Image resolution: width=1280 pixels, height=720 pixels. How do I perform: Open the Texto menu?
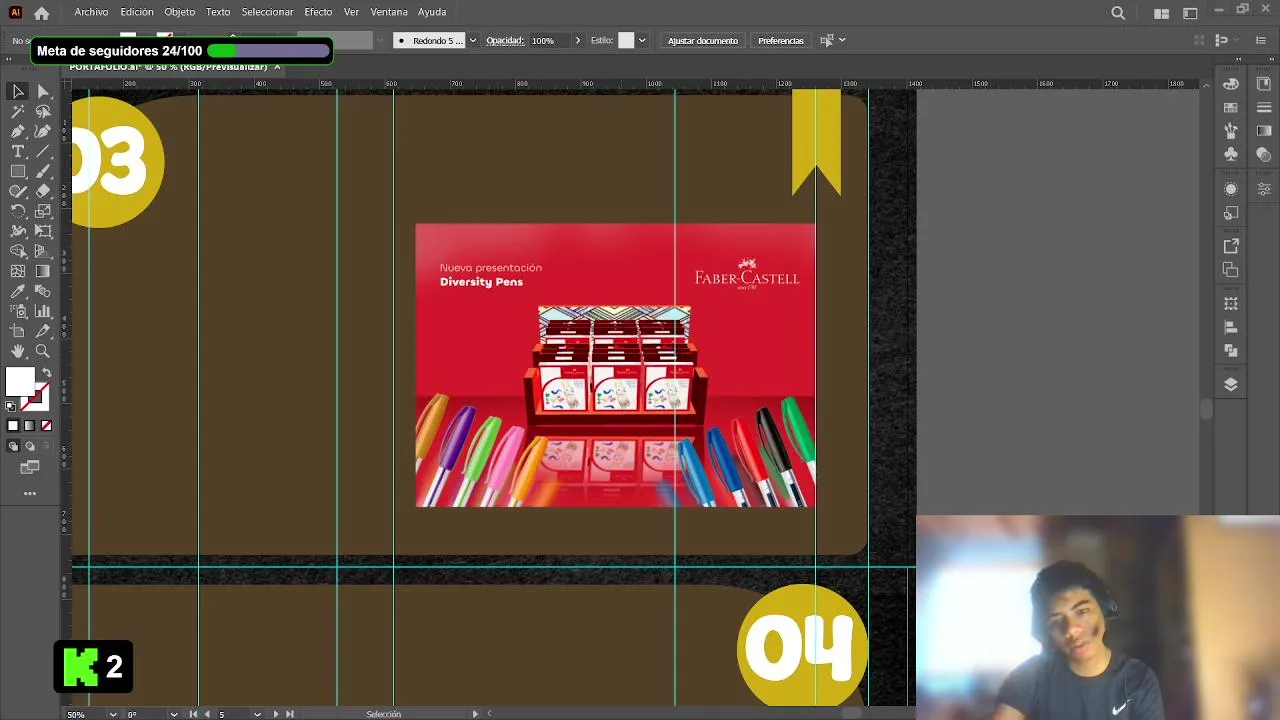tap(218, 12)
